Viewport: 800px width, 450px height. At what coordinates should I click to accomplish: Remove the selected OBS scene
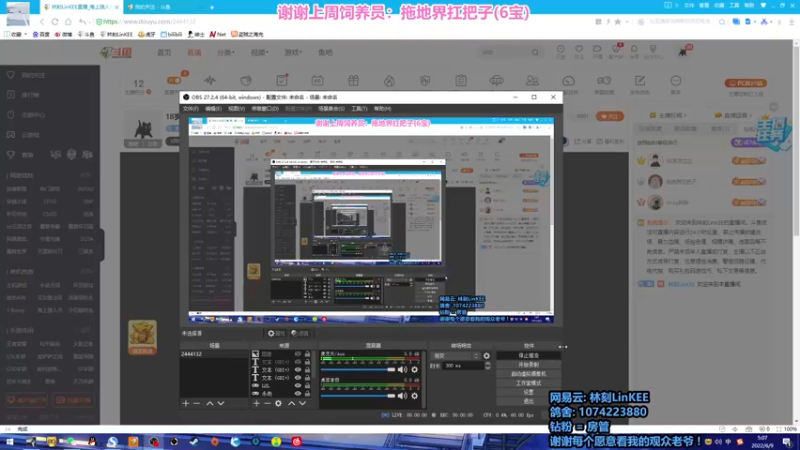196,404
